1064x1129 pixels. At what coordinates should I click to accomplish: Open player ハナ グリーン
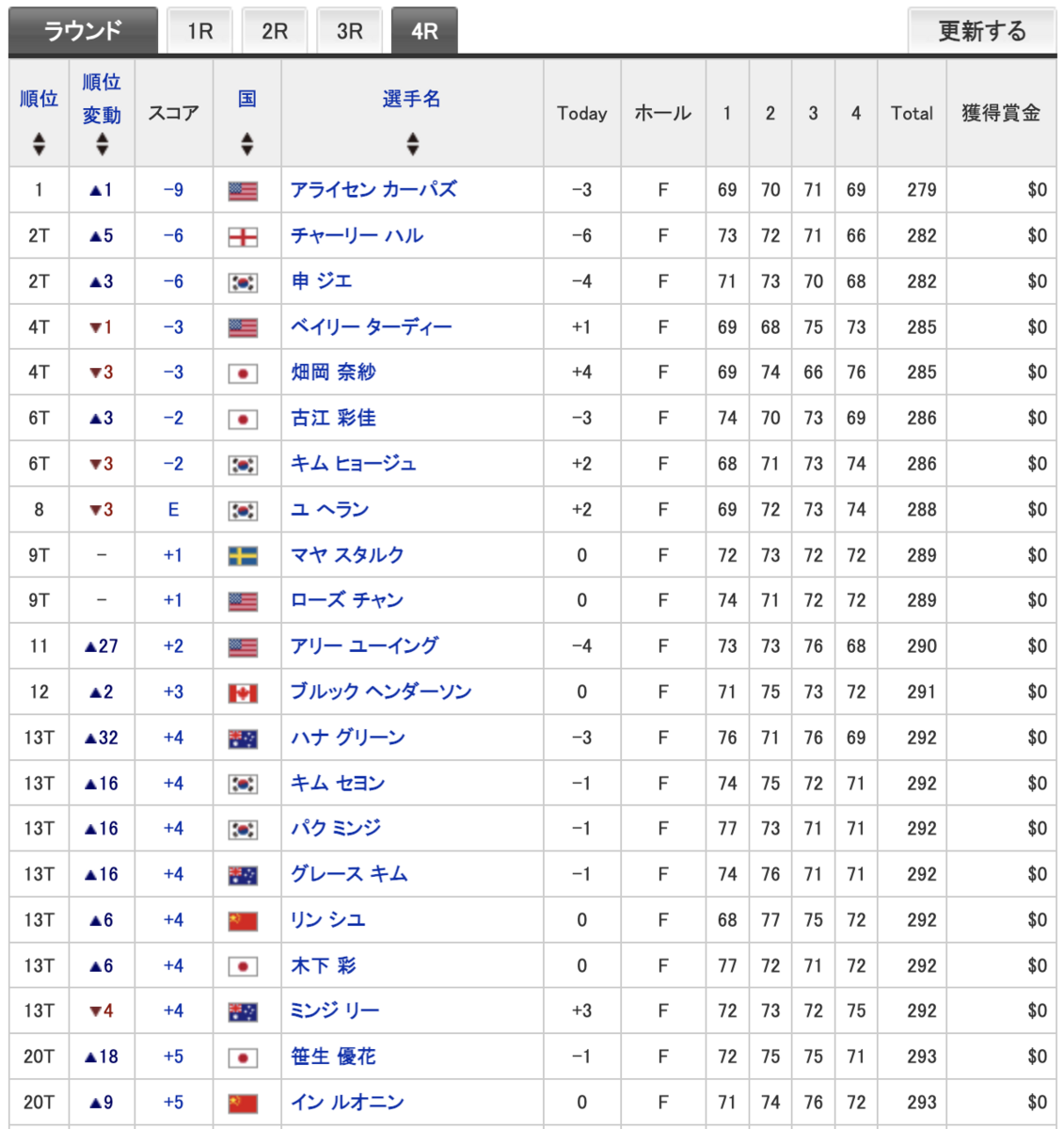[348, 738]
